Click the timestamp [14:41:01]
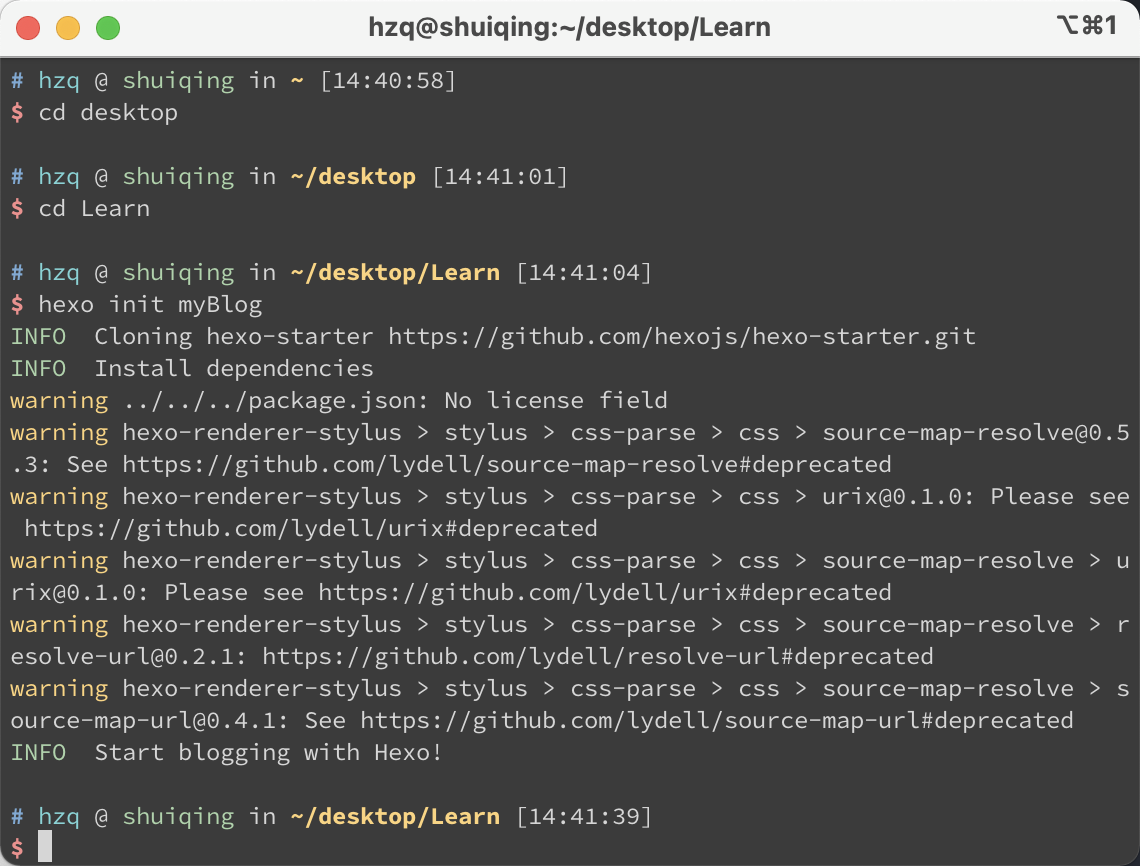 (x=500, y=177)
